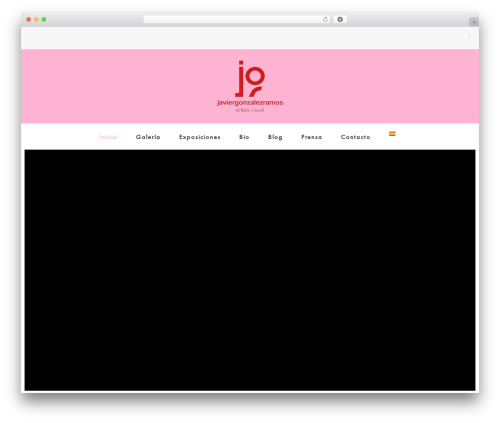Navigate to the Bio page

pos(244,137)
